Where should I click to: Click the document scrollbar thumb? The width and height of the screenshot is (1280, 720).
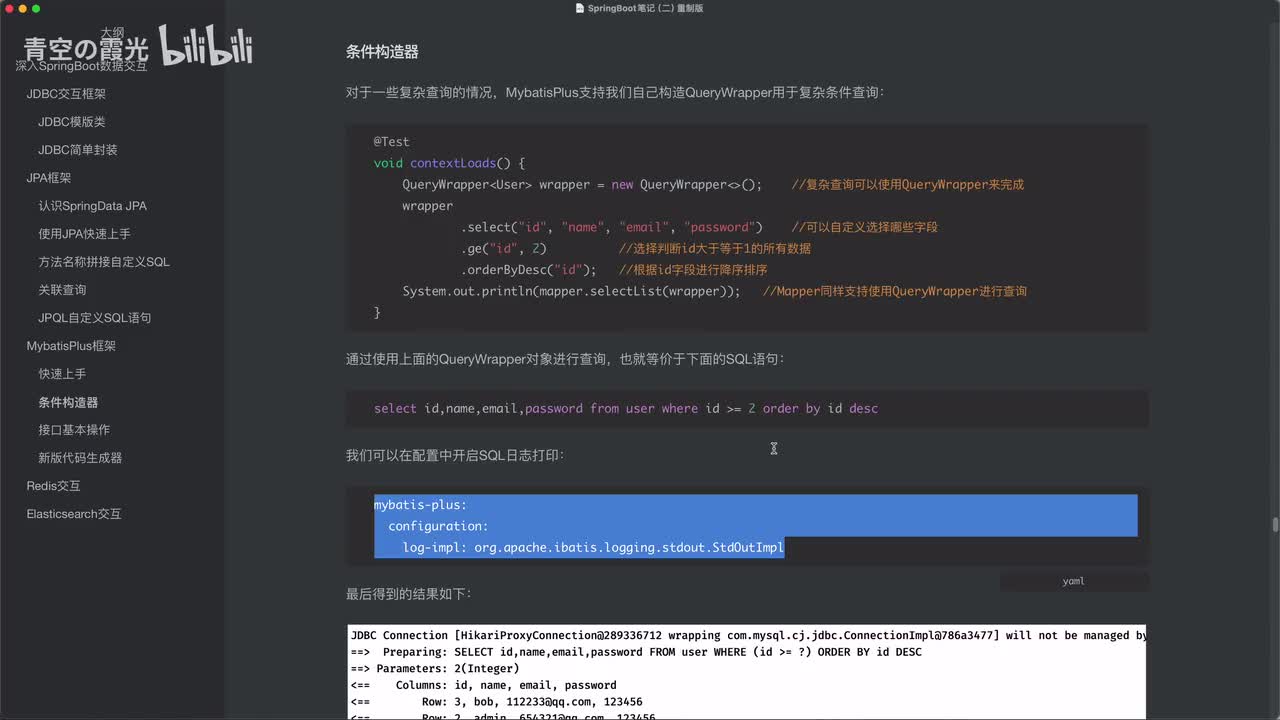click(x=1275, y=525)
